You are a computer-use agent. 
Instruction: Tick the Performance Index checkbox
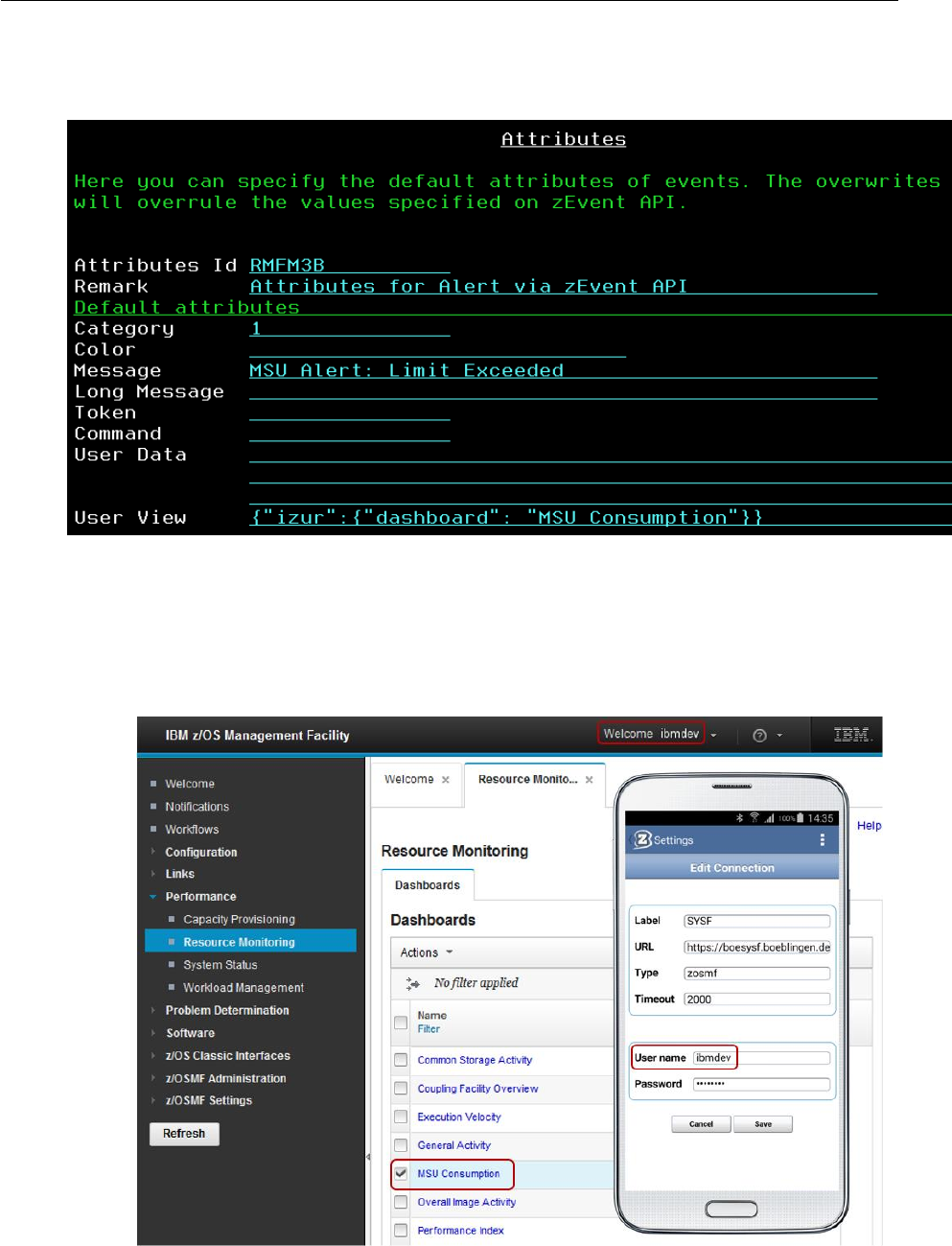[401, 1231]
